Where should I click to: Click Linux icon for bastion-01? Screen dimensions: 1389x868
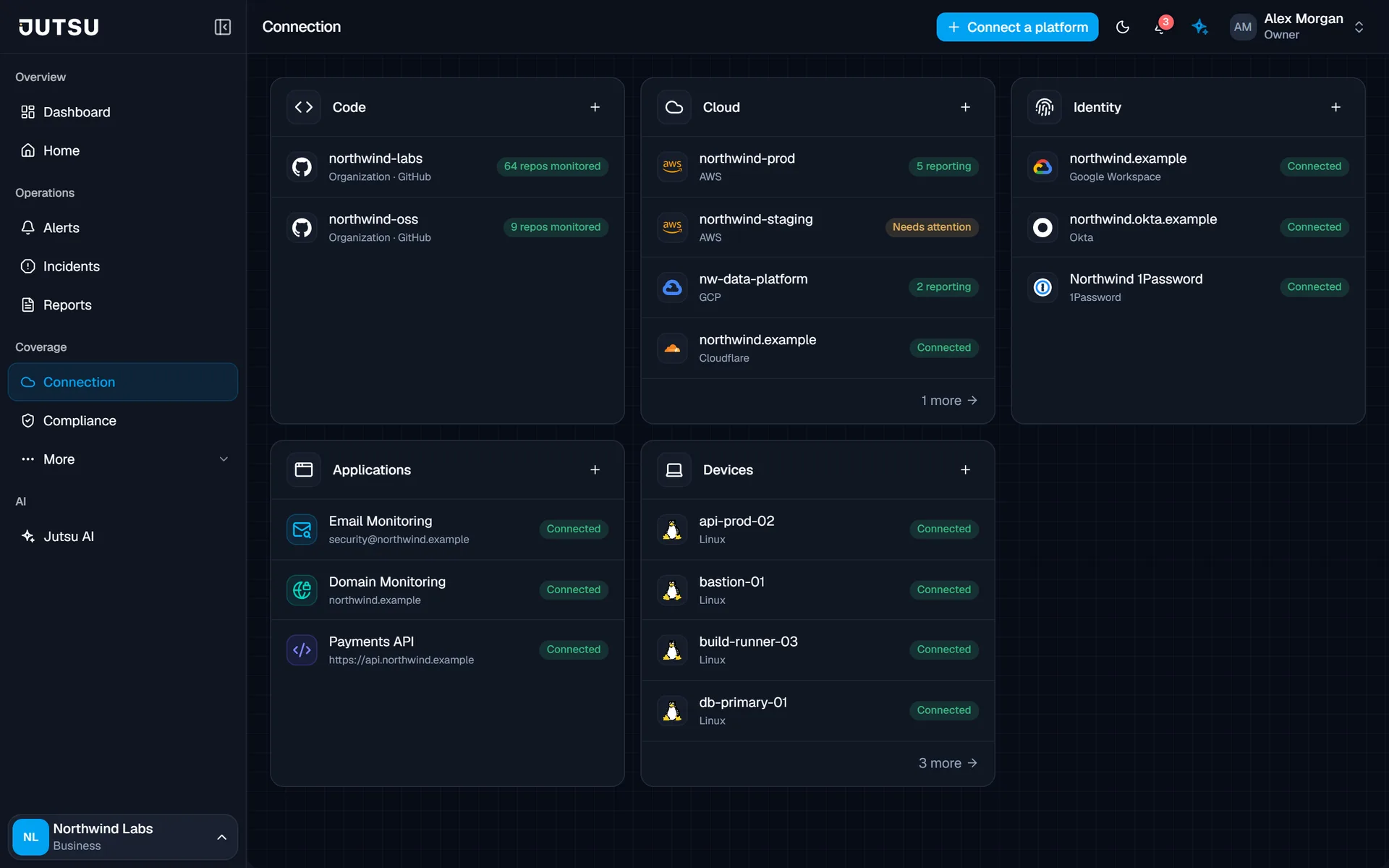click(672, 590)
